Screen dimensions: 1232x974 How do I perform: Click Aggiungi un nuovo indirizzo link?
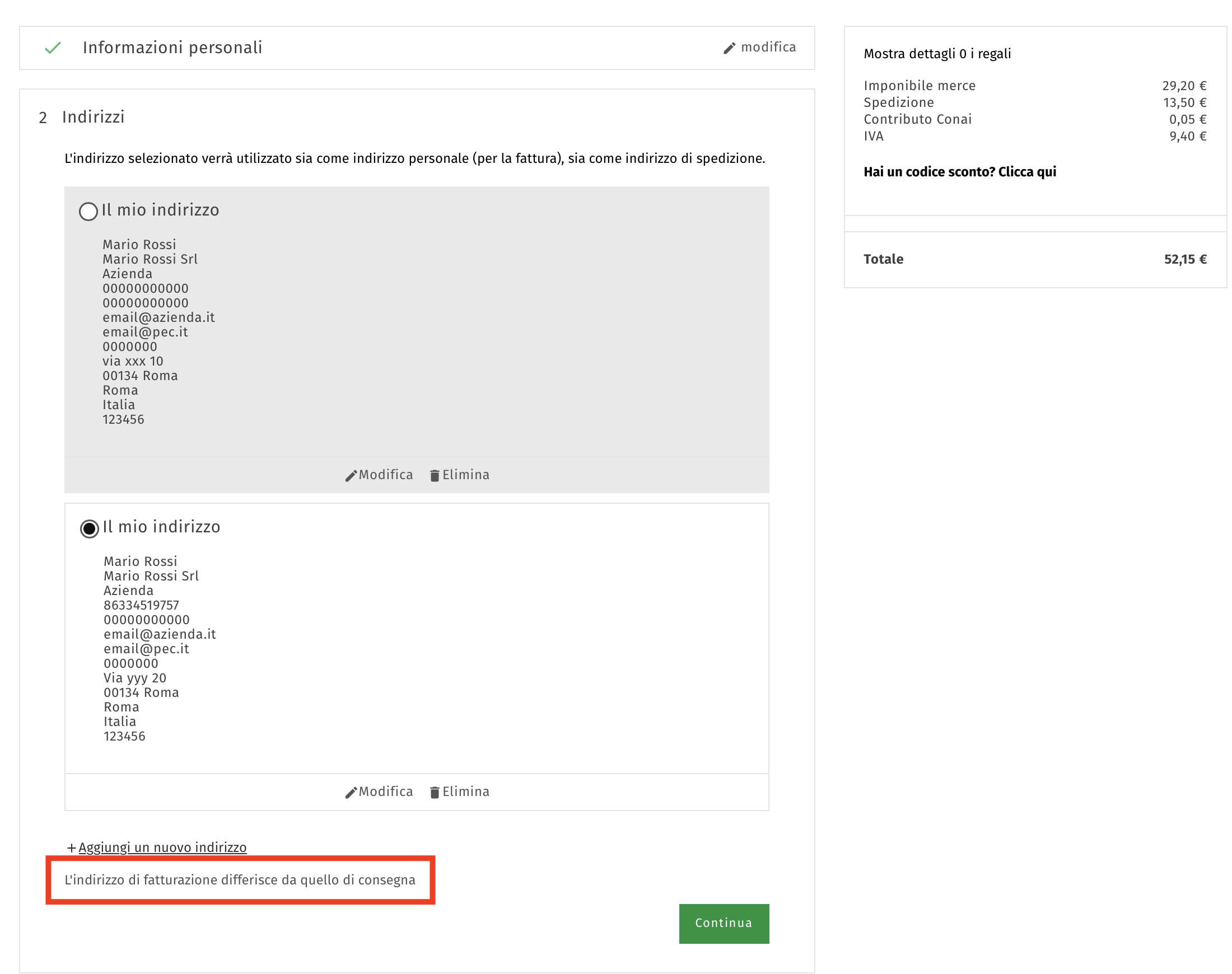click(162, 847)
